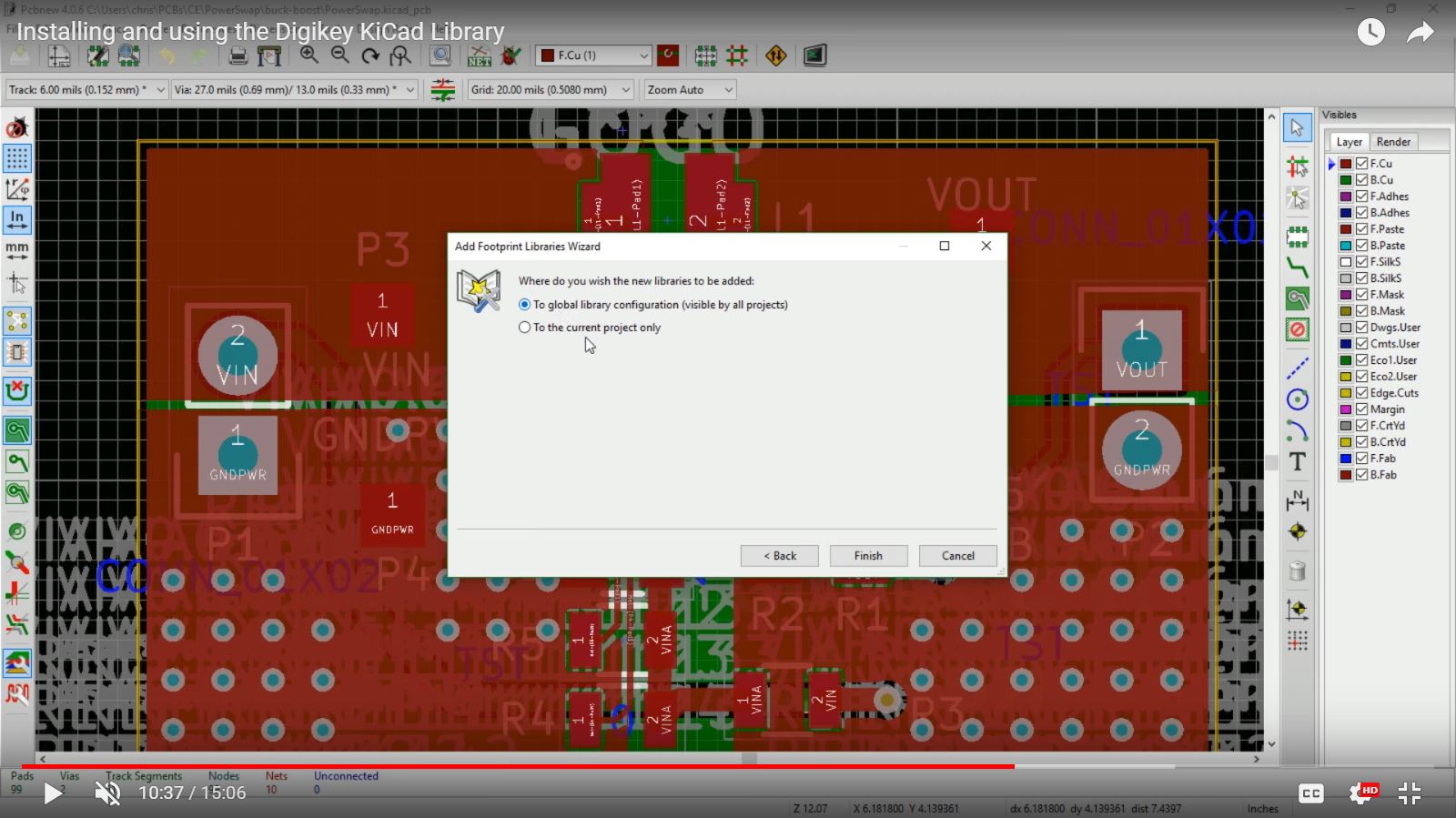Screen dimensions: 1456x818
Task: Open the Zoom Auto dropdown
Action: [690, 90]
